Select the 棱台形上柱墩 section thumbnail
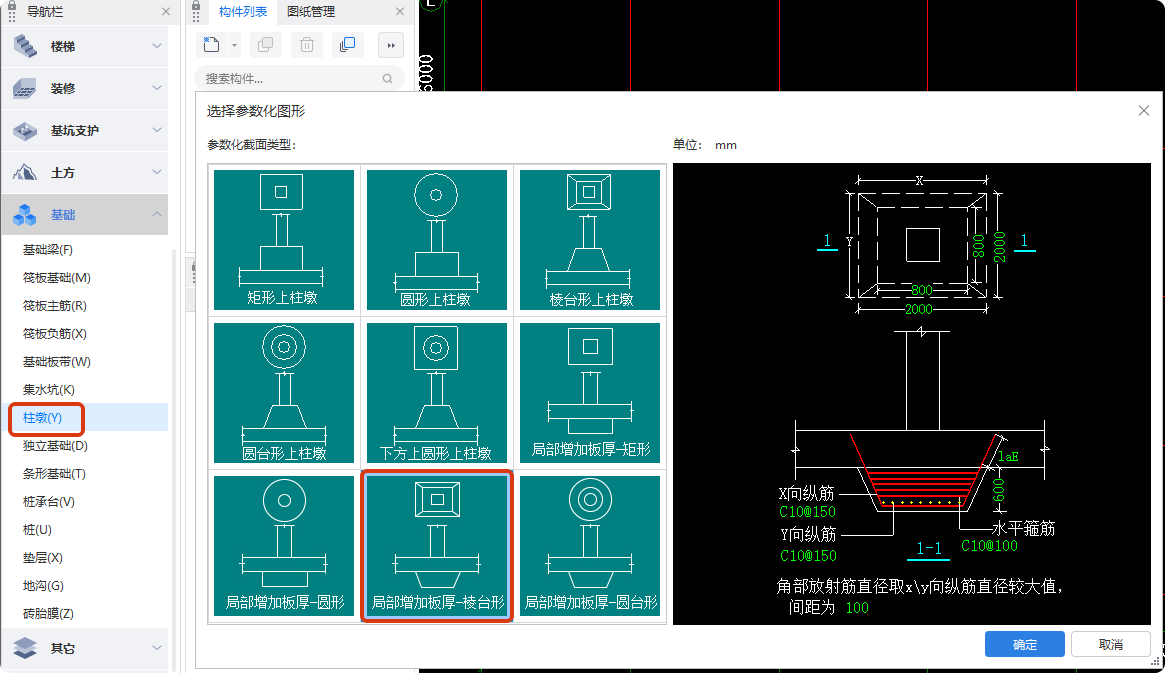The height and width of the screenshot is (673, 1165). pos(590,240)
